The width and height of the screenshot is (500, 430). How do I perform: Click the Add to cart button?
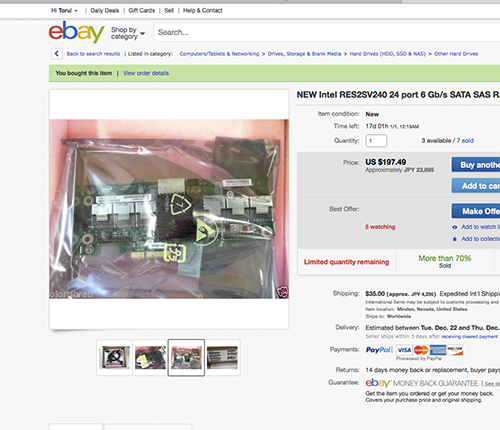pos(476,186)
